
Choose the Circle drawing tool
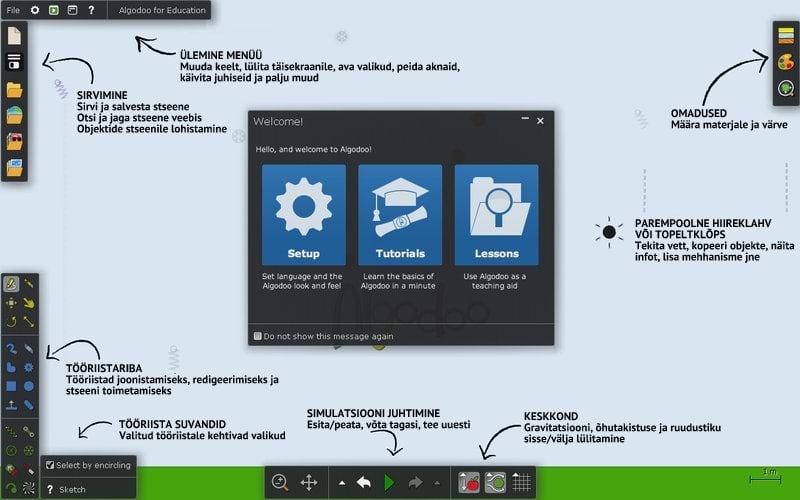pos(29,385)
